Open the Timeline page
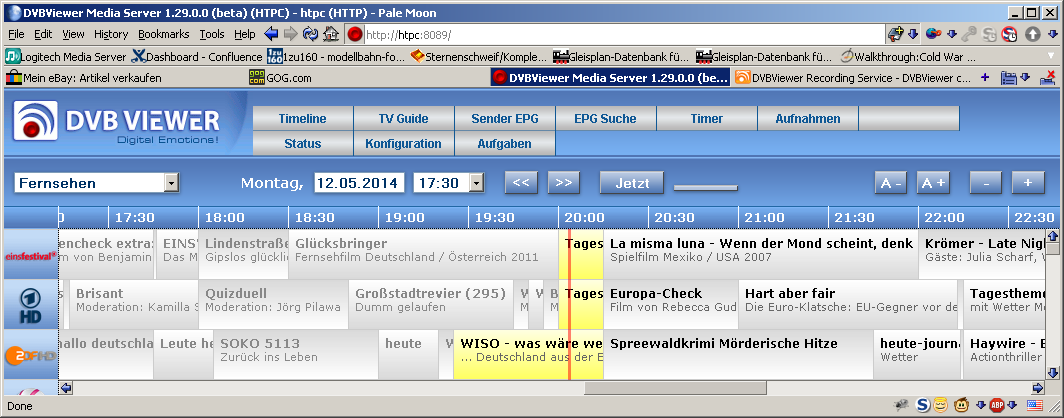Image resolution: width=1064 pixels, height=418 pixels. tap(303, 119)
